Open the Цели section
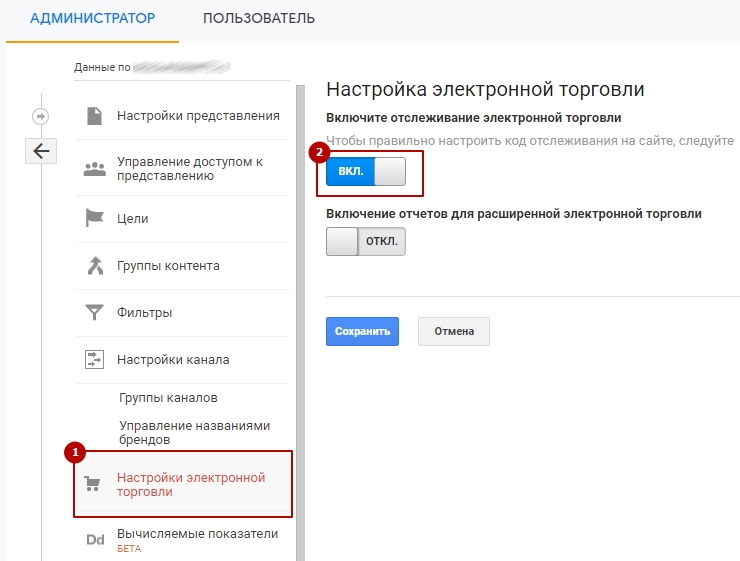 coord(133,218)
